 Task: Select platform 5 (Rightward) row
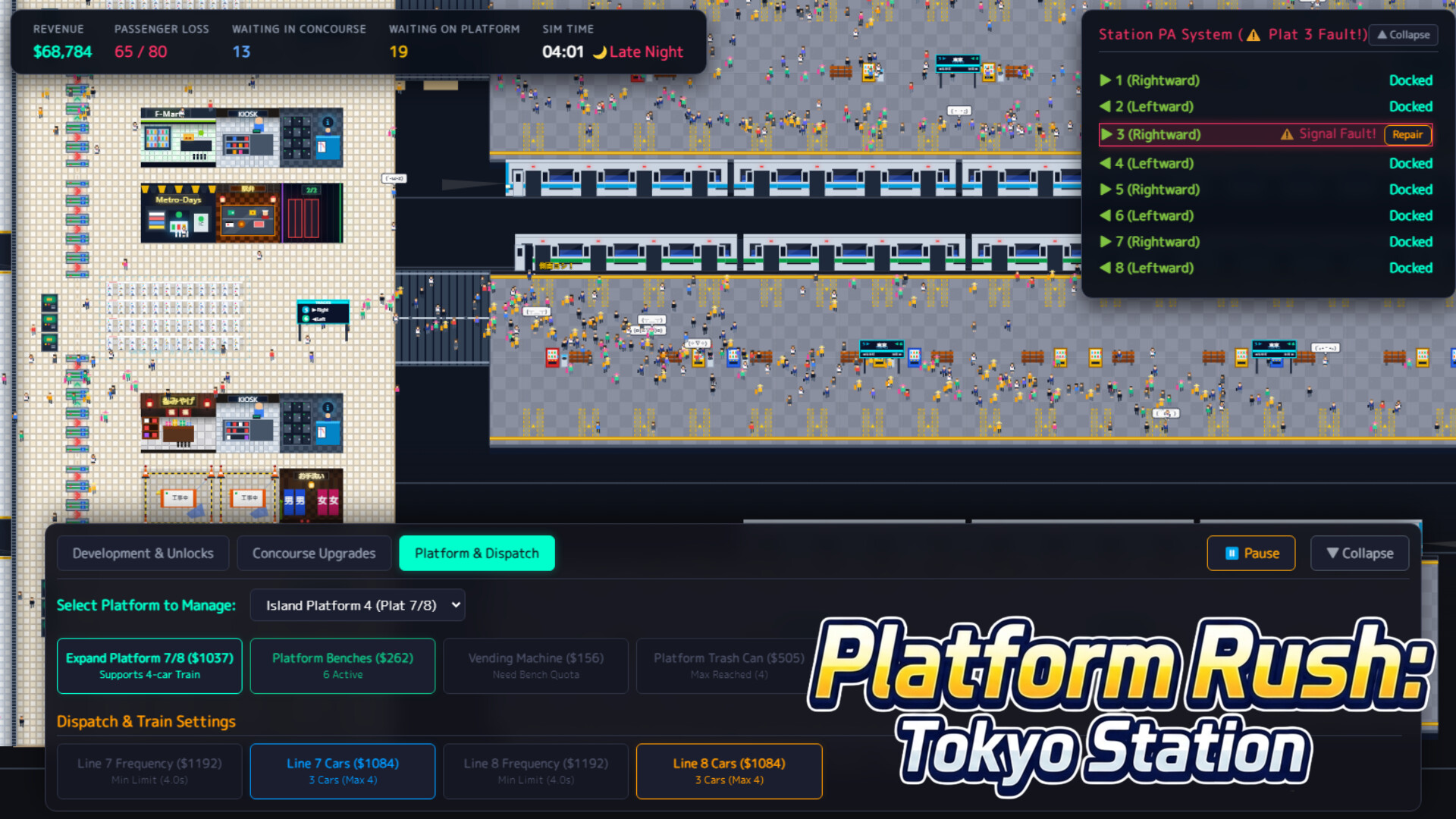1266,190
